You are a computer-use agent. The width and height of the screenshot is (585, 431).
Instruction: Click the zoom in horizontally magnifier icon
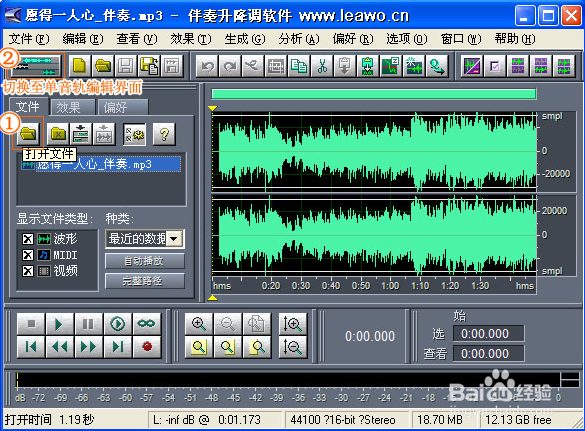(x=199, y=323)
